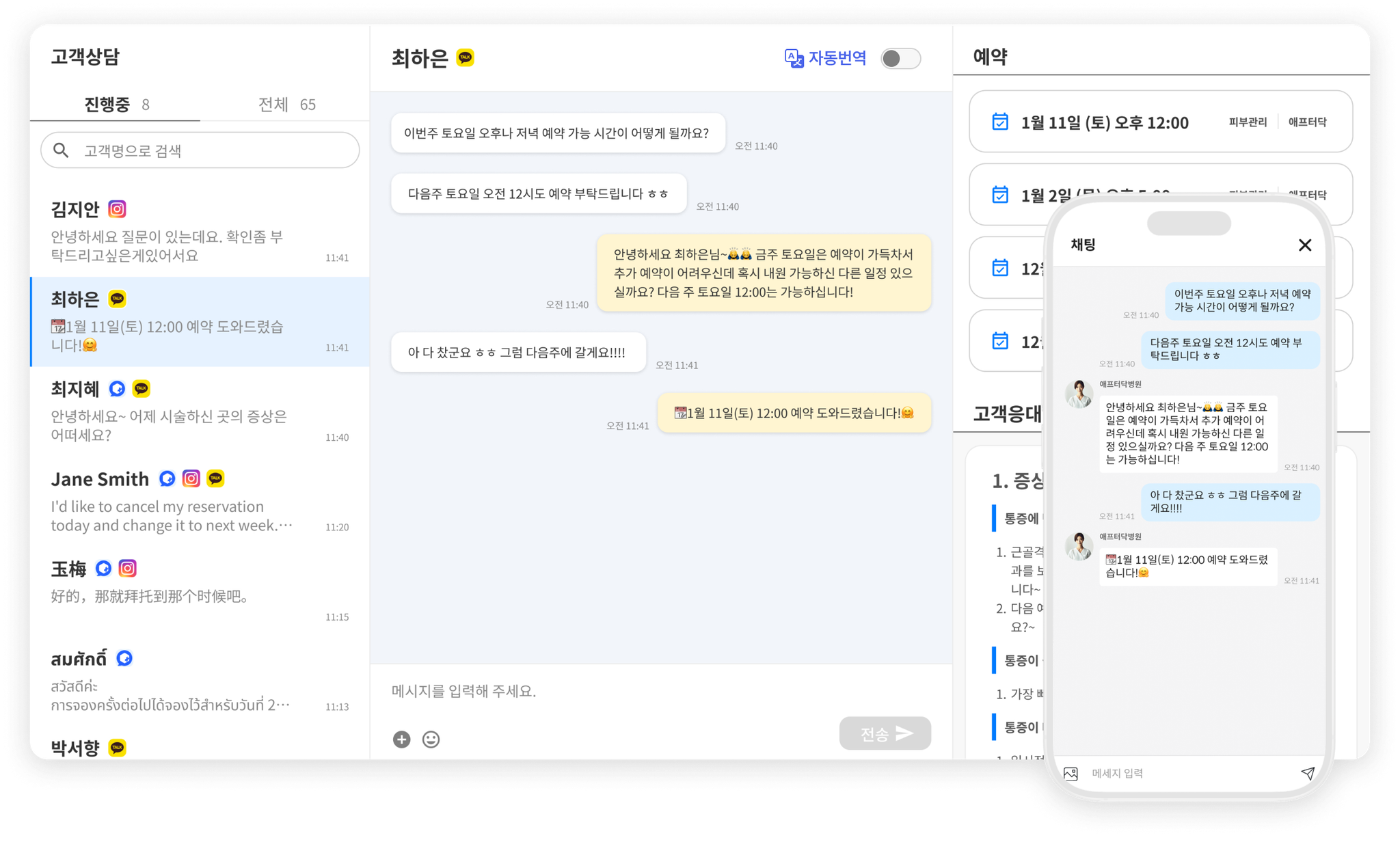Click Instagram icon next to Jane Smith
This screenshot has width=1400, height=842.
point(191,478)
